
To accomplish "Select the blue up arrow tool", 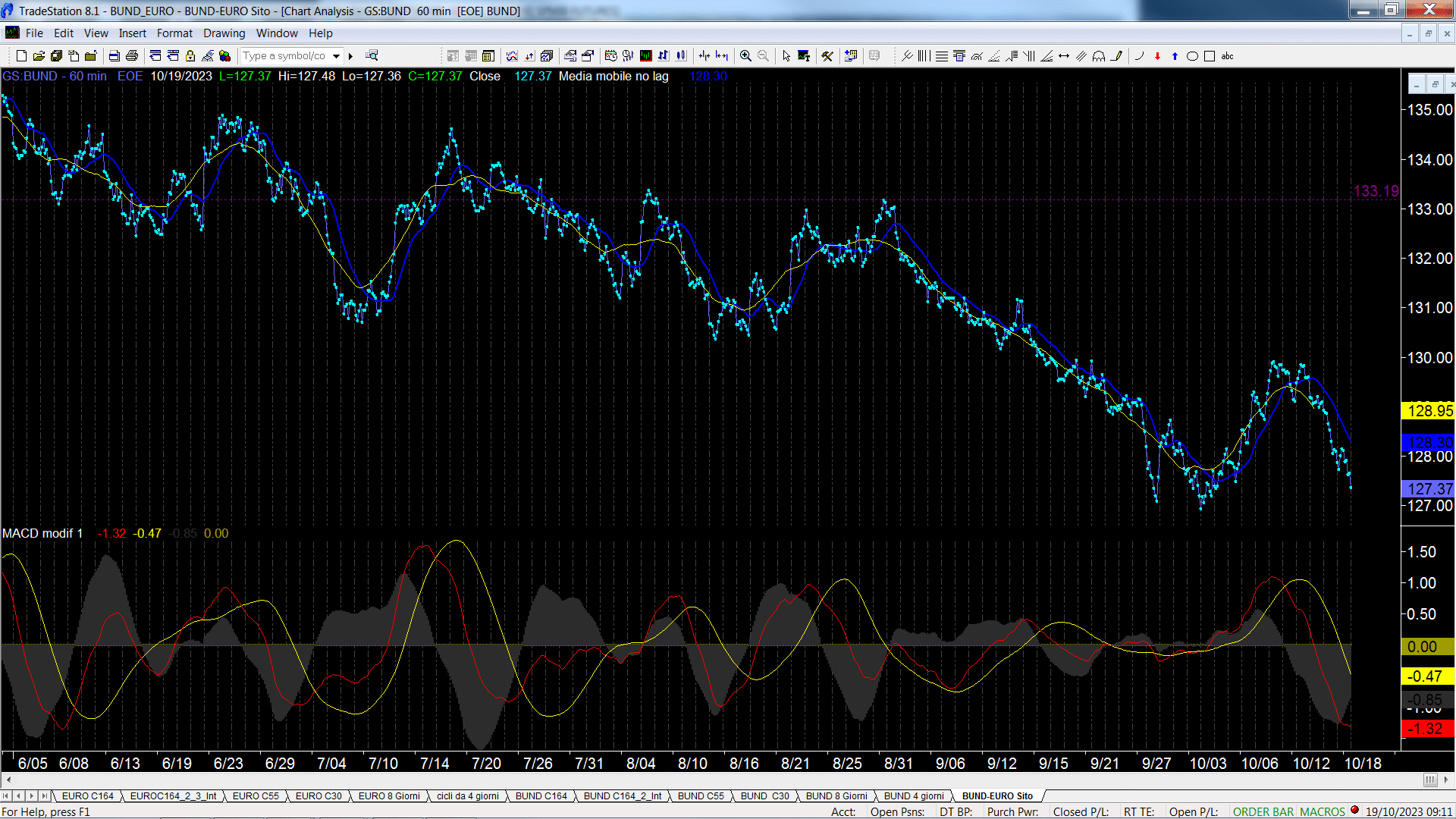I will tap(1175, 56).
